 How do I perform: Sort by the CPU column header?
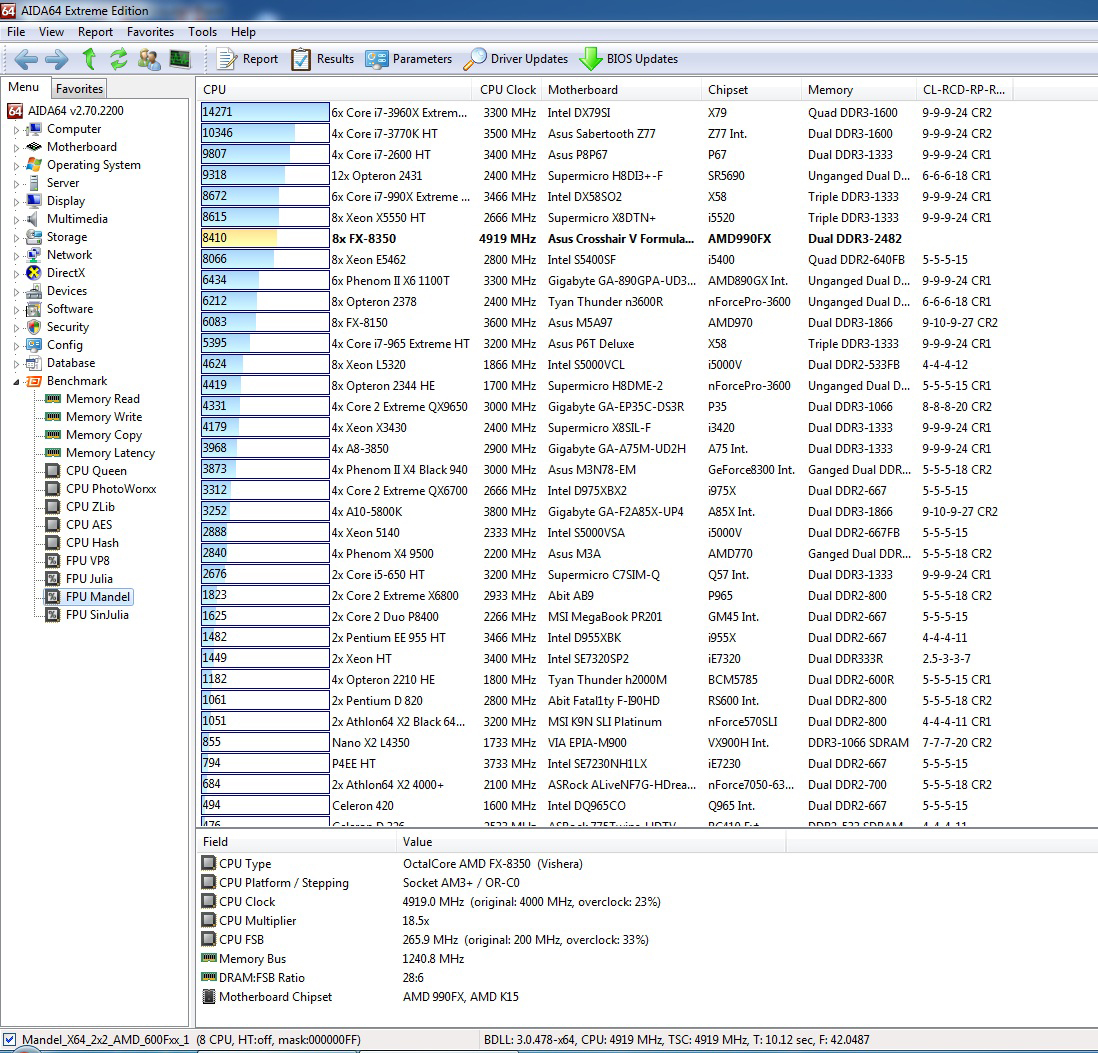point(333,90)
